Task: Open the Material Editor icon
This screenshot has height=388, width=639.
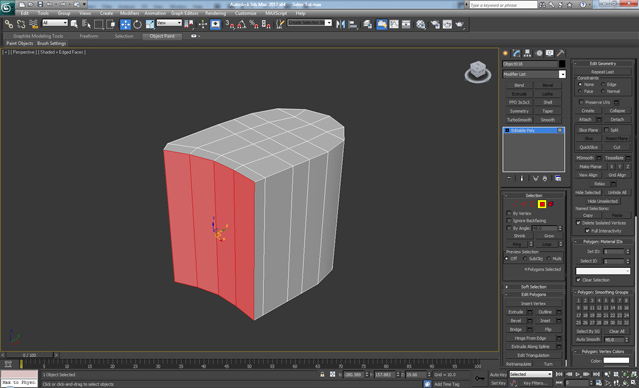Action: (421, 24)
